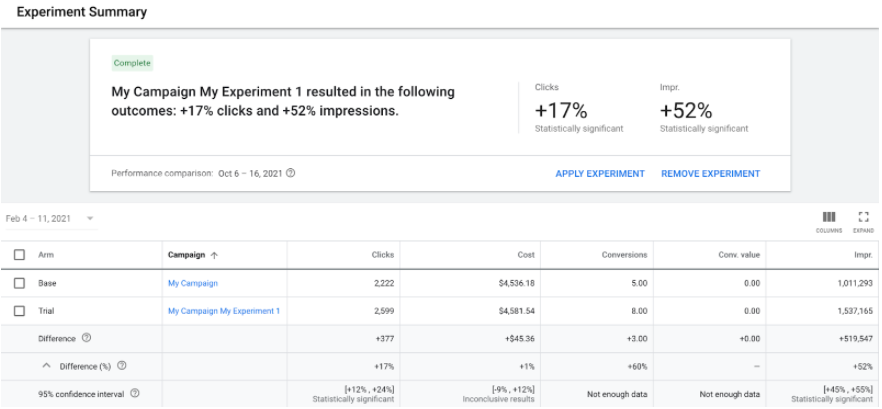Click Base conversions value 5.00

pyautogui.click(x=639, y=283)
